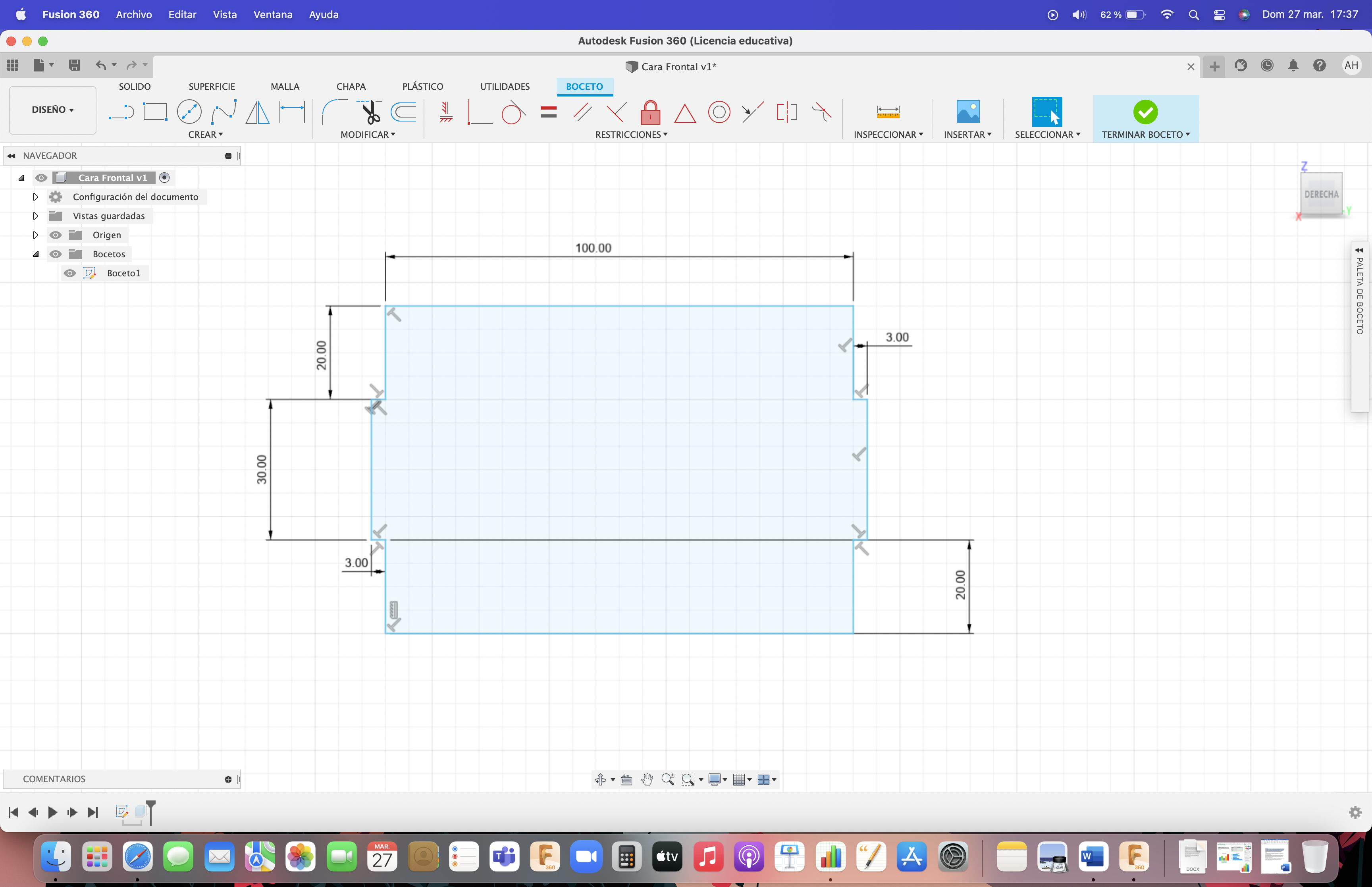Click the Boceto1 feature in timeline
1372x887 pixels.
[121, 812]
